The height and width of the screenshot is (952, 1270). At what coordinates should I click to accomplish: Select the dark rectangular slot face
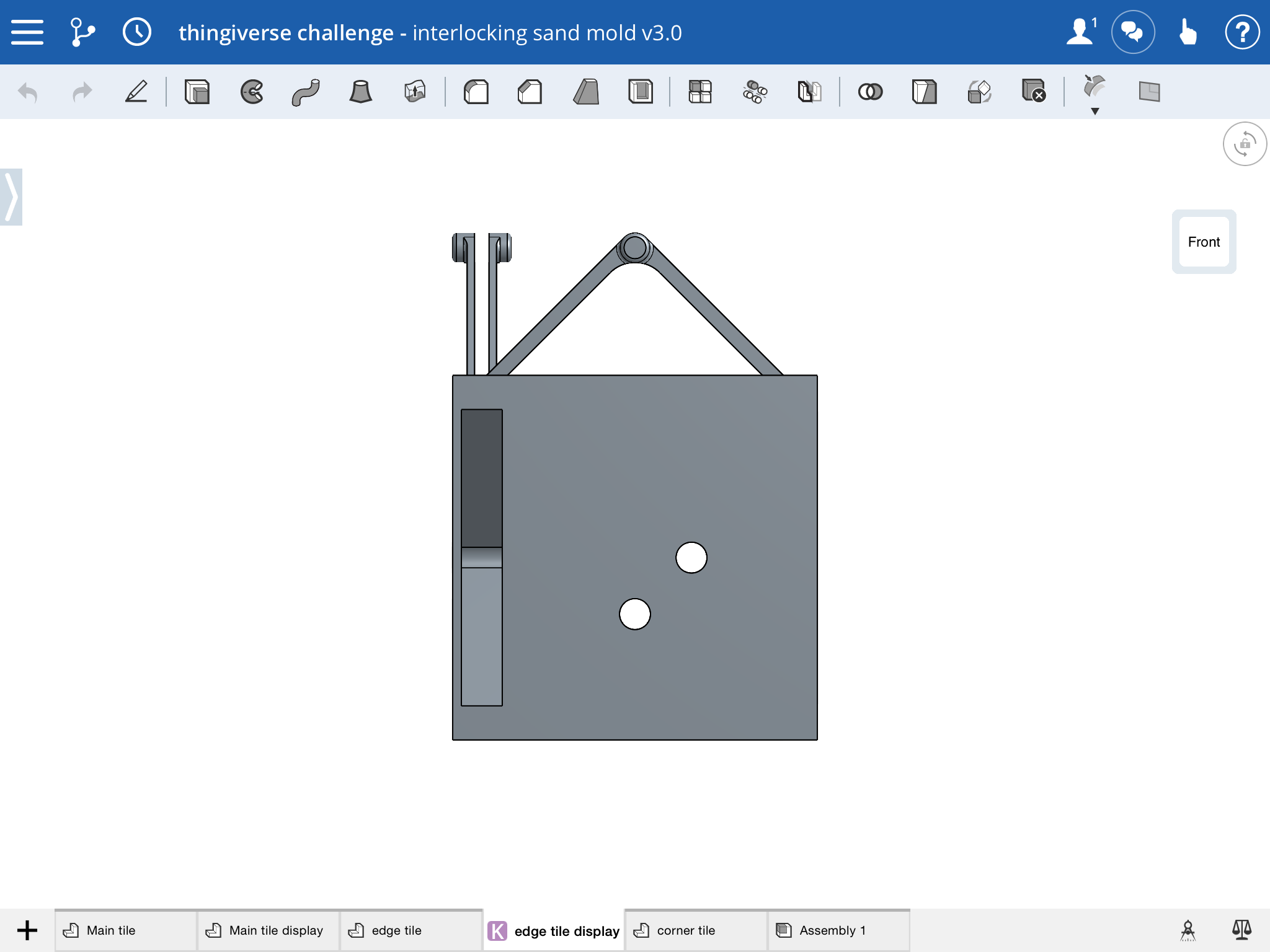(x=482, y=478)
